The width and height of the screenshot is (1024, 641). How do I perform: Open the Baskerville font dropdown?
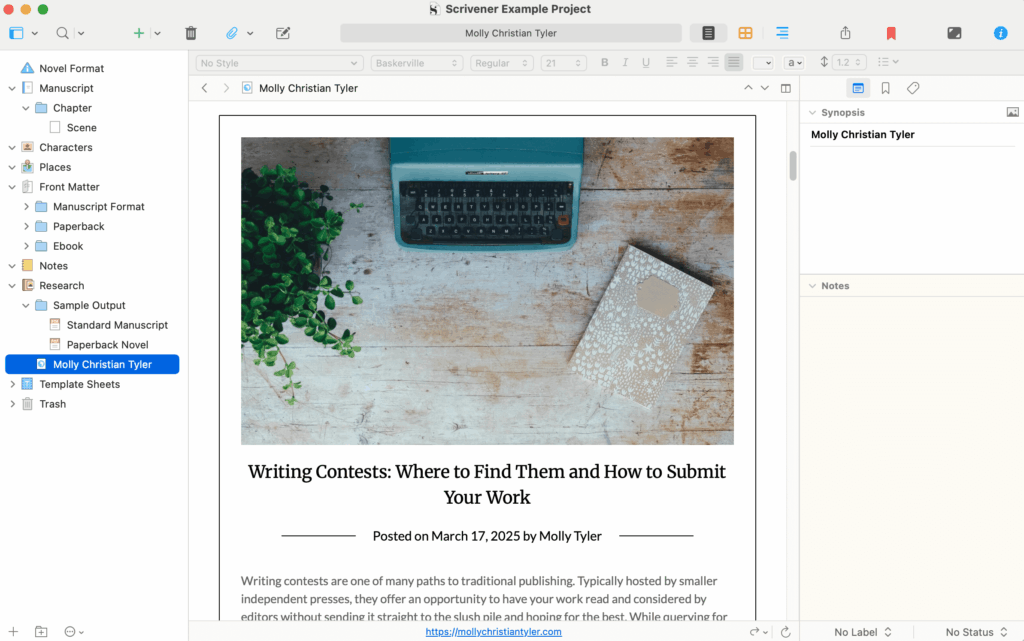[417, 63]
